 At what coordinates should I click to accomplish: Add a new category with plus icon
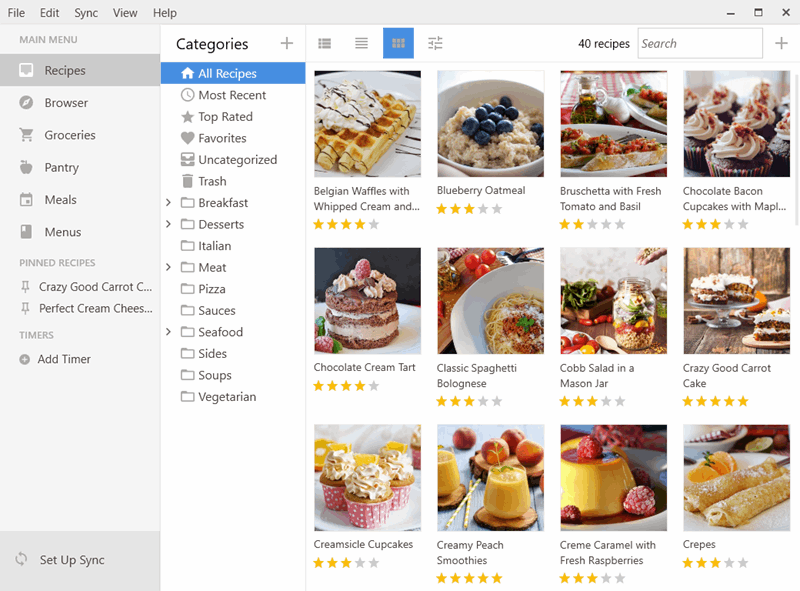(x=287, y=43)
